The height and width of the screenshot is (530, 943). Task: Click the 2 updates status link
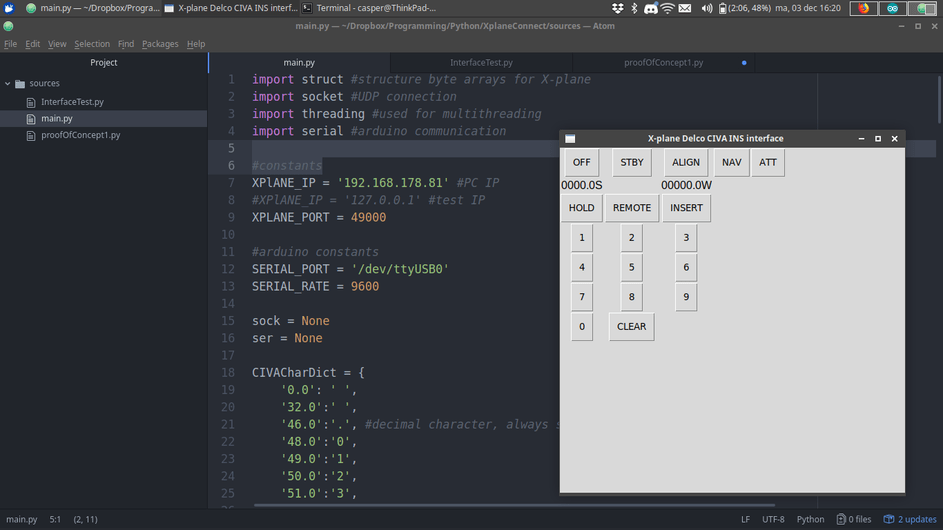[910, 519]
